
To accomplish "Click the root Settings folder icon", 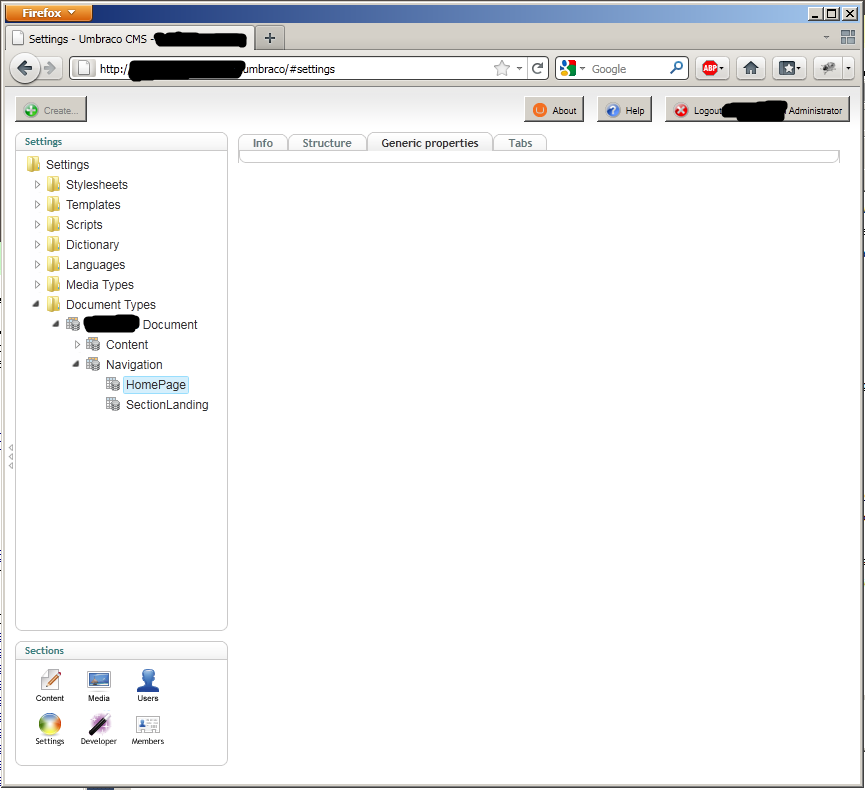I will (34, 164).
